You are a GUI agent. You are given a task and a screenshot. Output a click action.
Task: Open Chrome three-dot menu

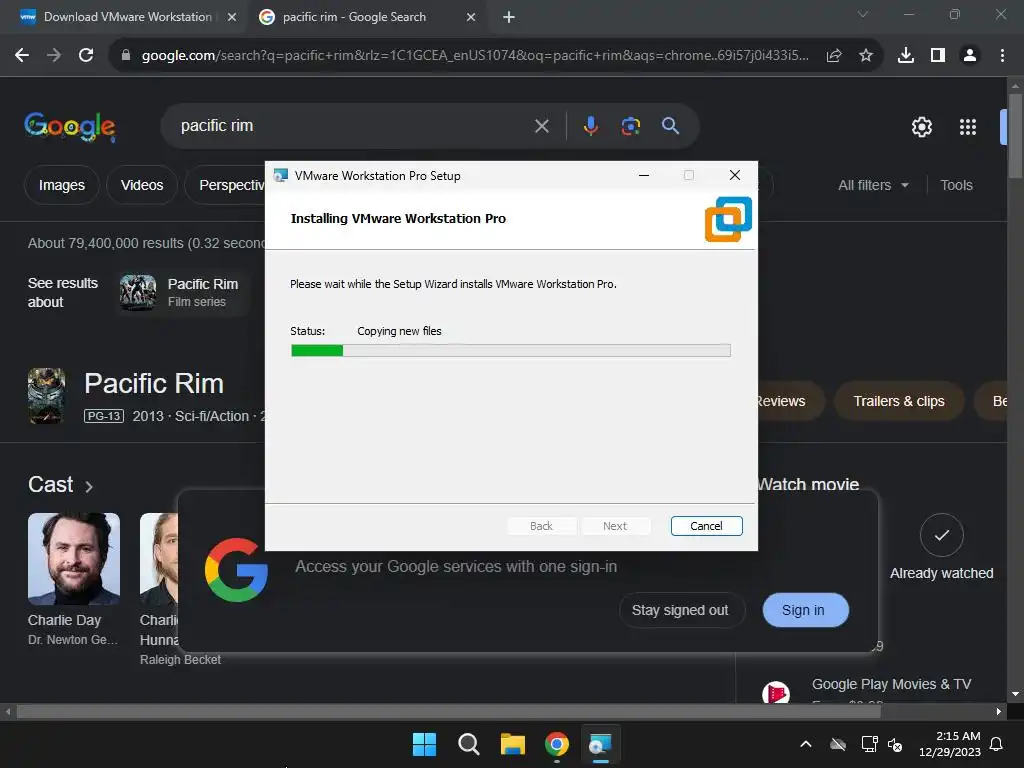pyautogui.click(x=1002, y=56)
